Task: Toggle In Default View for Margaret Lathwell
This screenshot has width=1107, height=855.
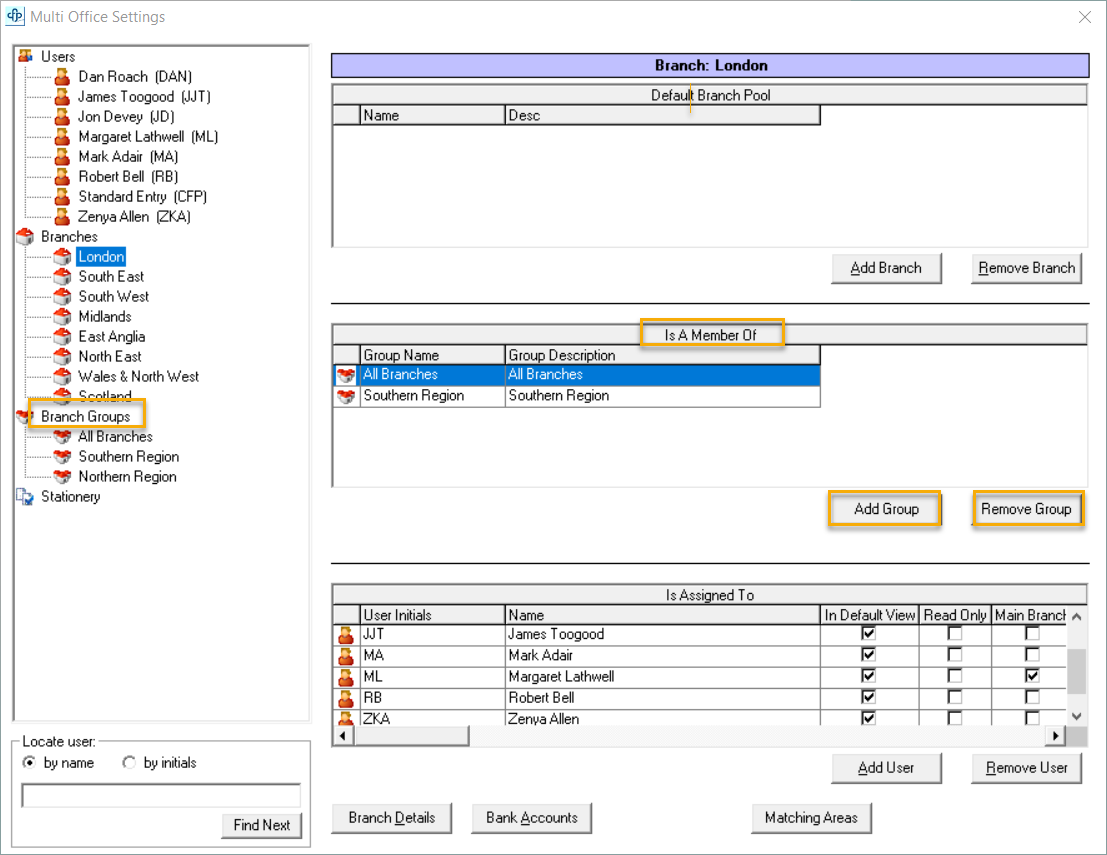Action: coord(868,676)
